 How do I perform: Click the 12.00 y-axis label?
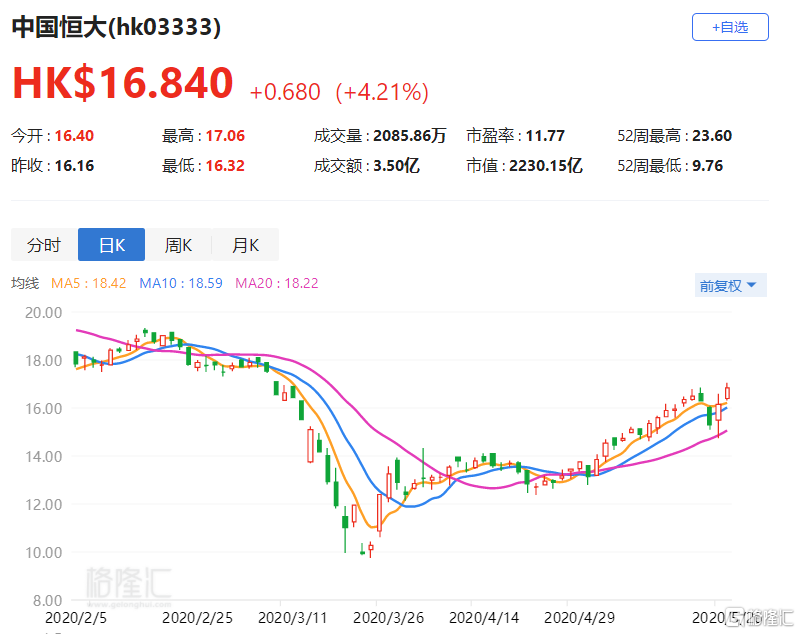coord(43,504)
